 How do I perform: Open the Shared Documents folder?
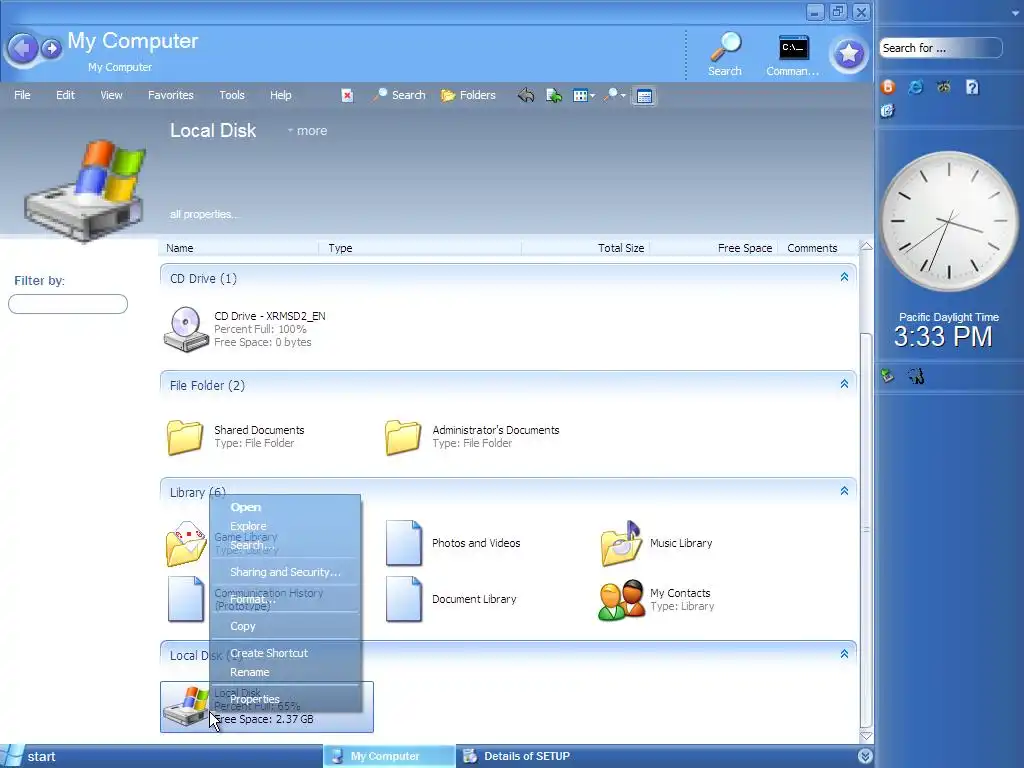click(x=185, y=436)
